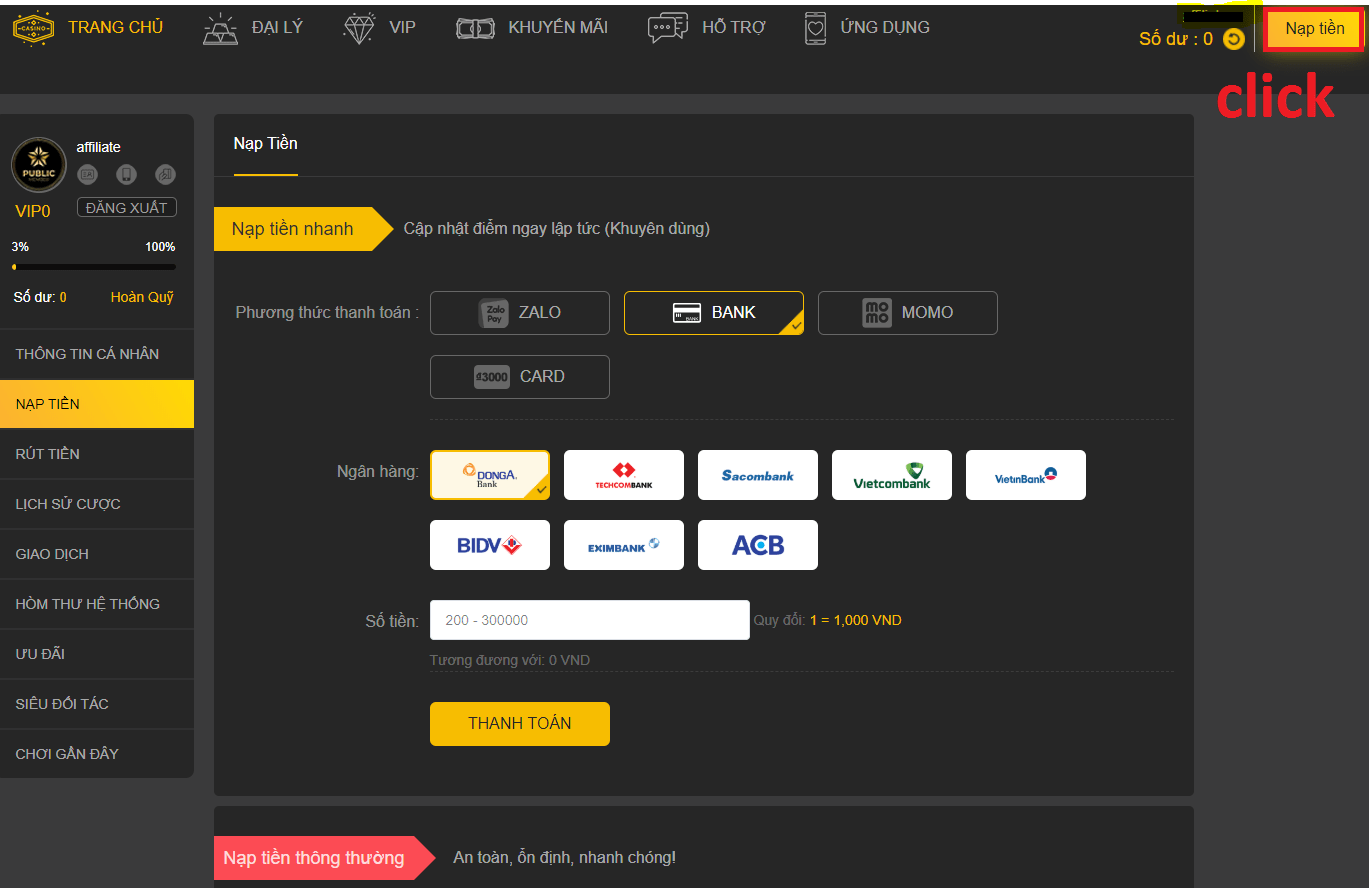Open HÒM THƯ HỆ THỐNG in the sidebar
The width and height of the screenshot is (1369, 888).
point(97,604)
